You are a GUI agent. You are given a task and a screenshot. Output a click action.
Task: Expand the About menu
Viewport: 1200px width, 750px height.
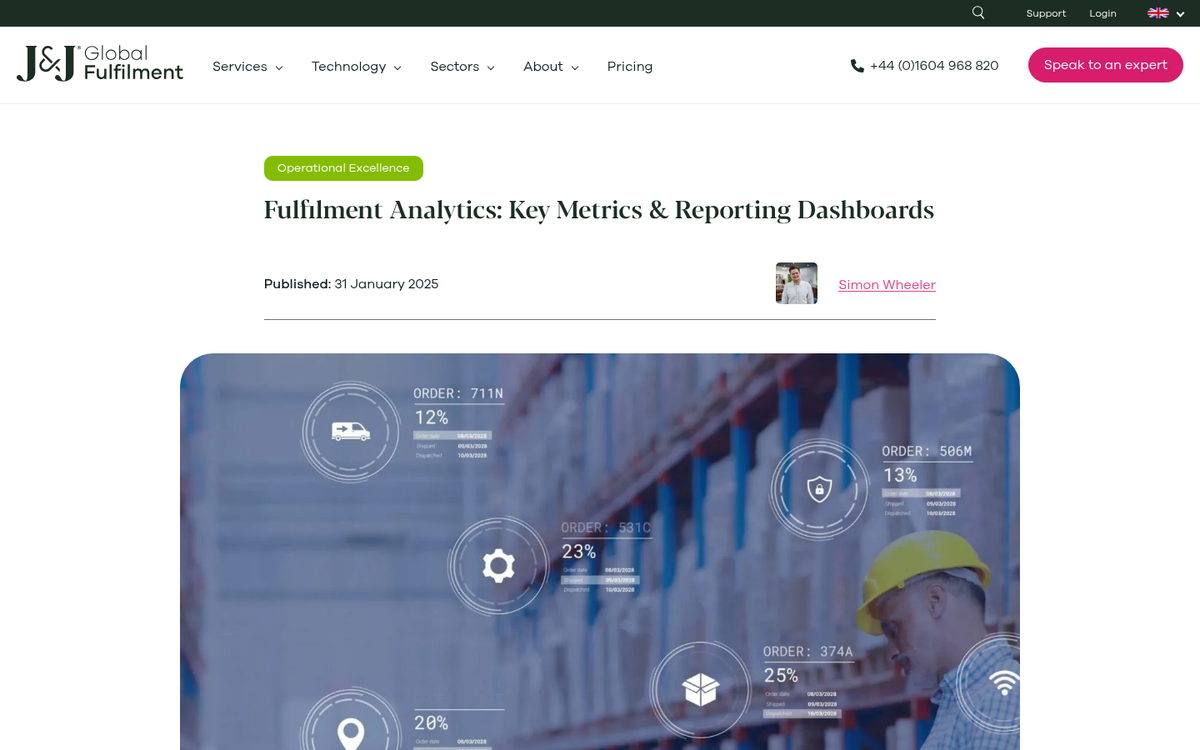point(550,67)
